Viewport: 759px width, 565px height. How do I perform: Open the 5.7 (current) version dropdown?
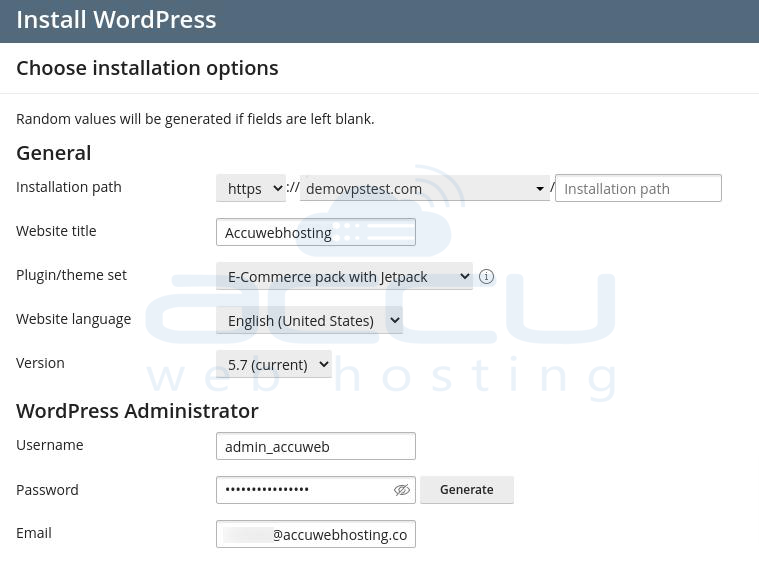pyautogui.click(x=274, y=365)
